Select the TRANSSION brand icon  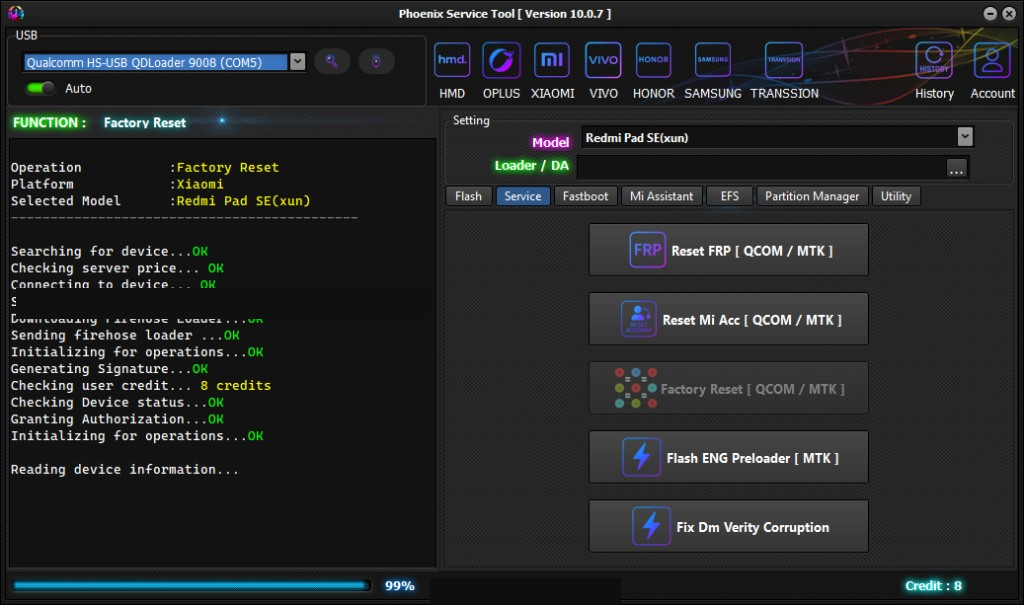(784, 61)
